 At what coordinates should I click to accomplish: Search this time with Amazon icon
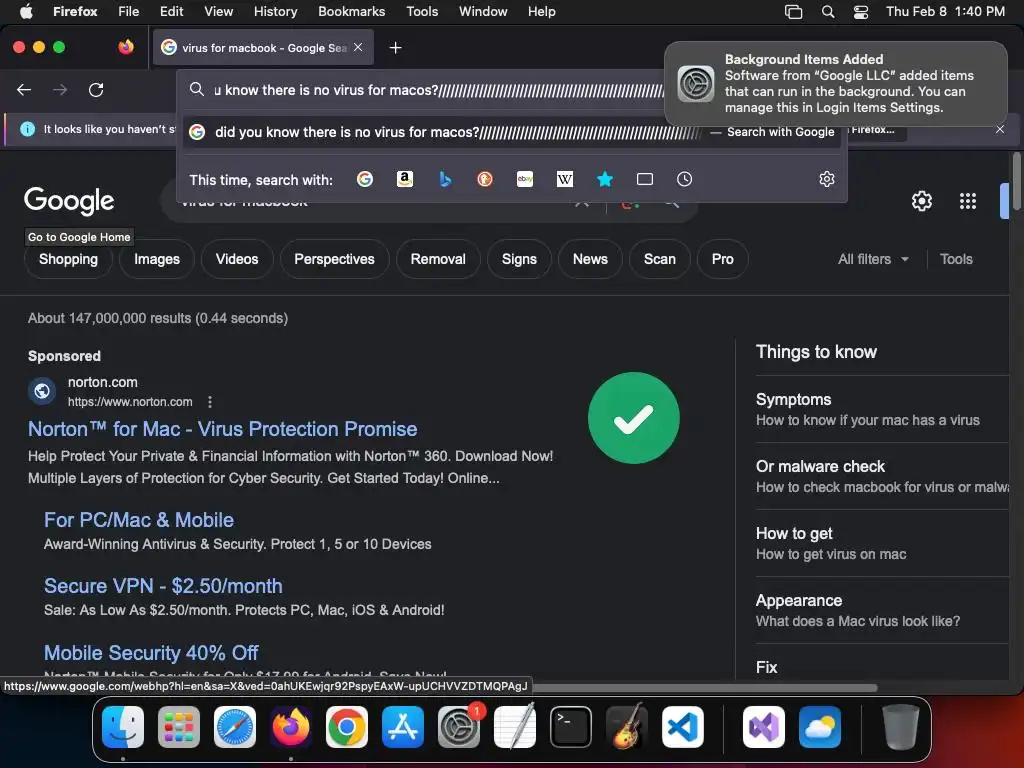pos(405,179)
